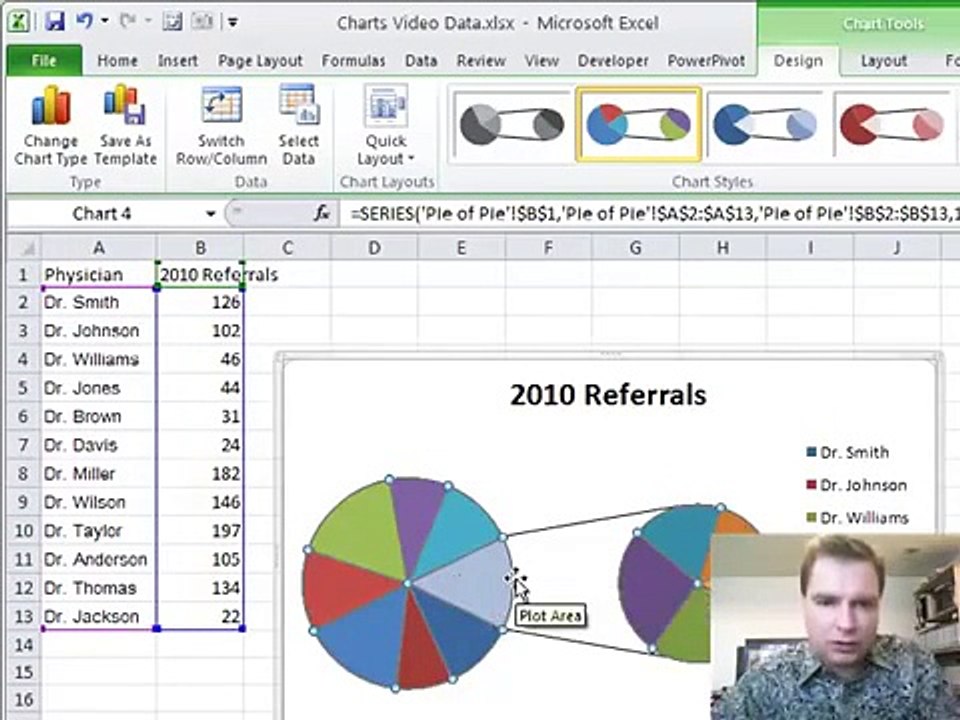Click Switch Row/Column
The width and height of the screenshot is (960, 720).
221,126
